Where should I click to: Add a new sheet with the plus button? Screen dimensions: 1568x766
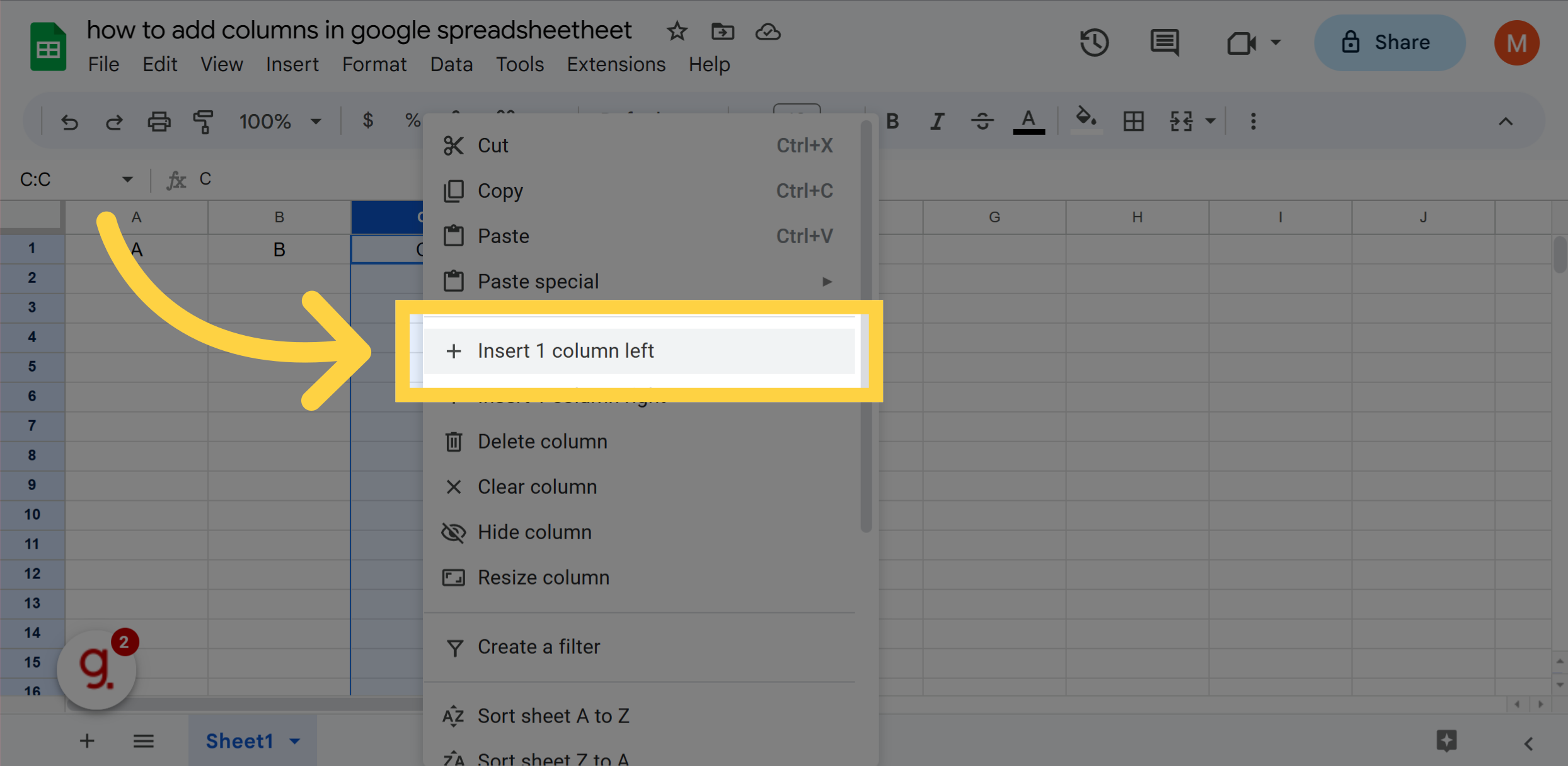coord(87,741)
